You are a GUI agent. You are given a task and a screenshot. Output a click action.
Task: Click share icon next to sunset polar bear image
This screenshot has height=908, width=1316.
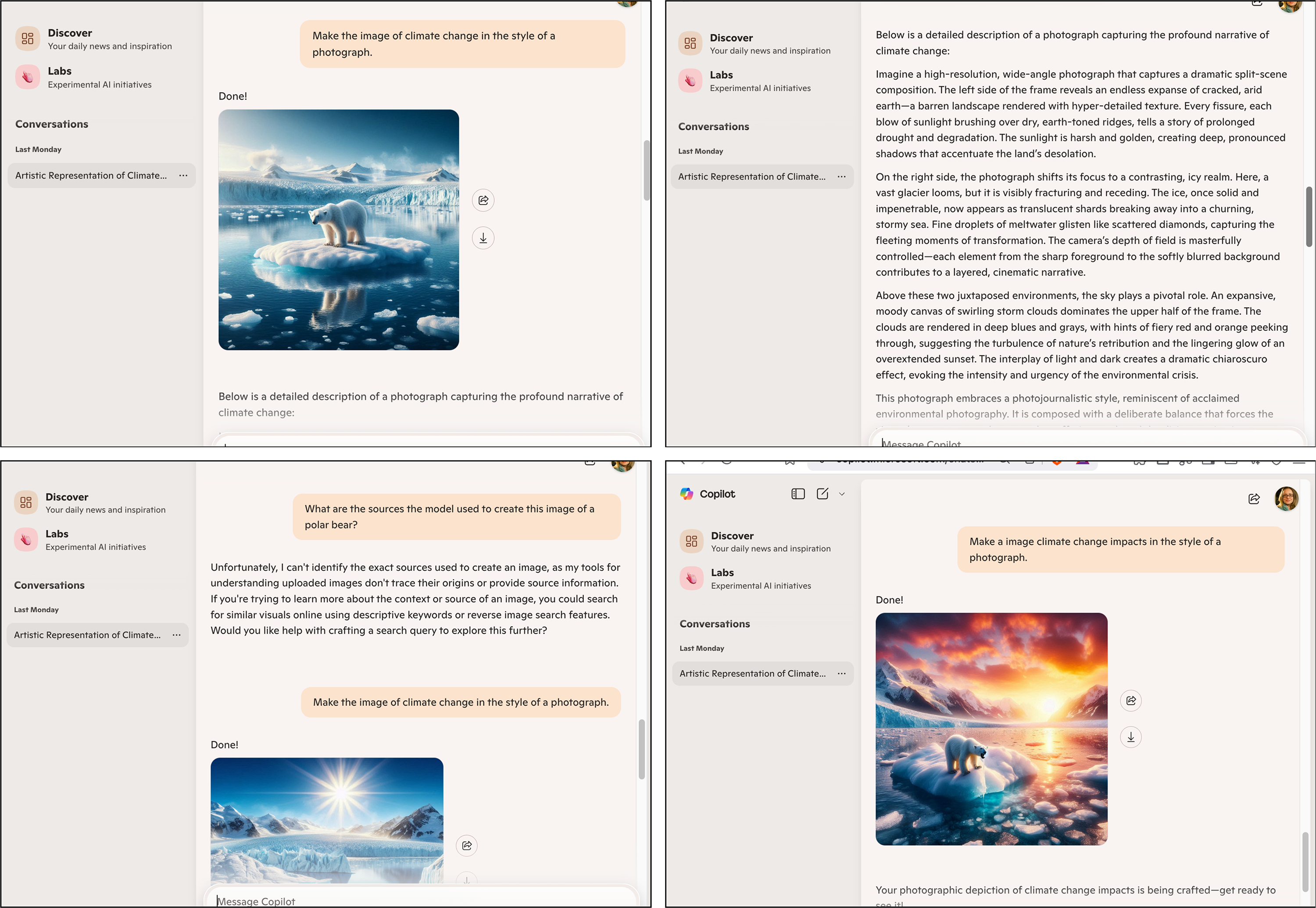coord(1130,700)
